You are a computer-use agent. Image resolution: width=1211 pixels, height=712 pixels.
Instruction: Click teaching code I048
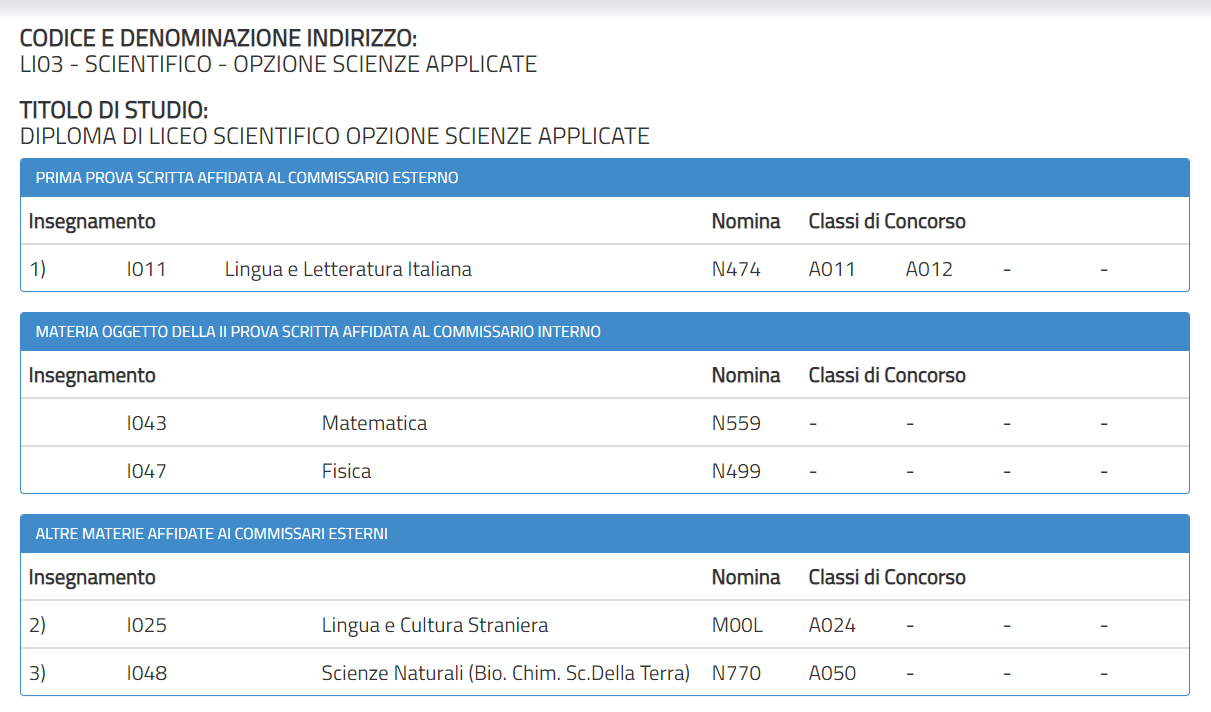(146, 674)
